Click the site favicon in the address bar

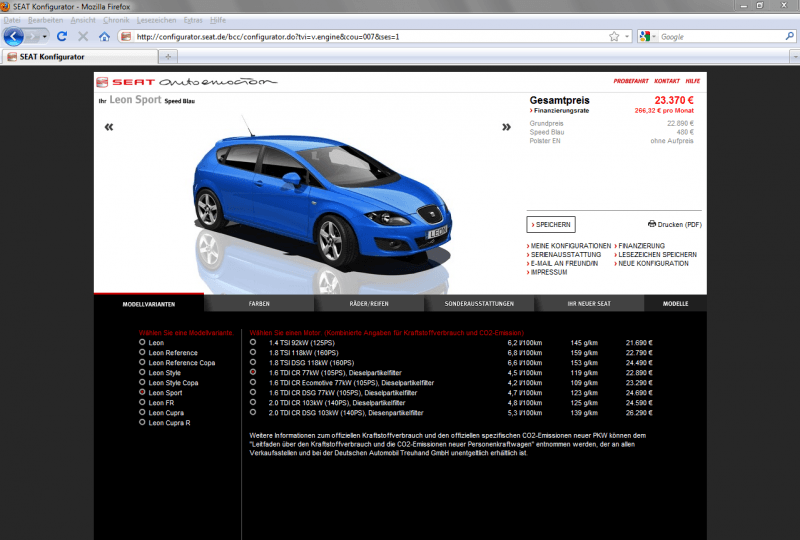[126, 36]
